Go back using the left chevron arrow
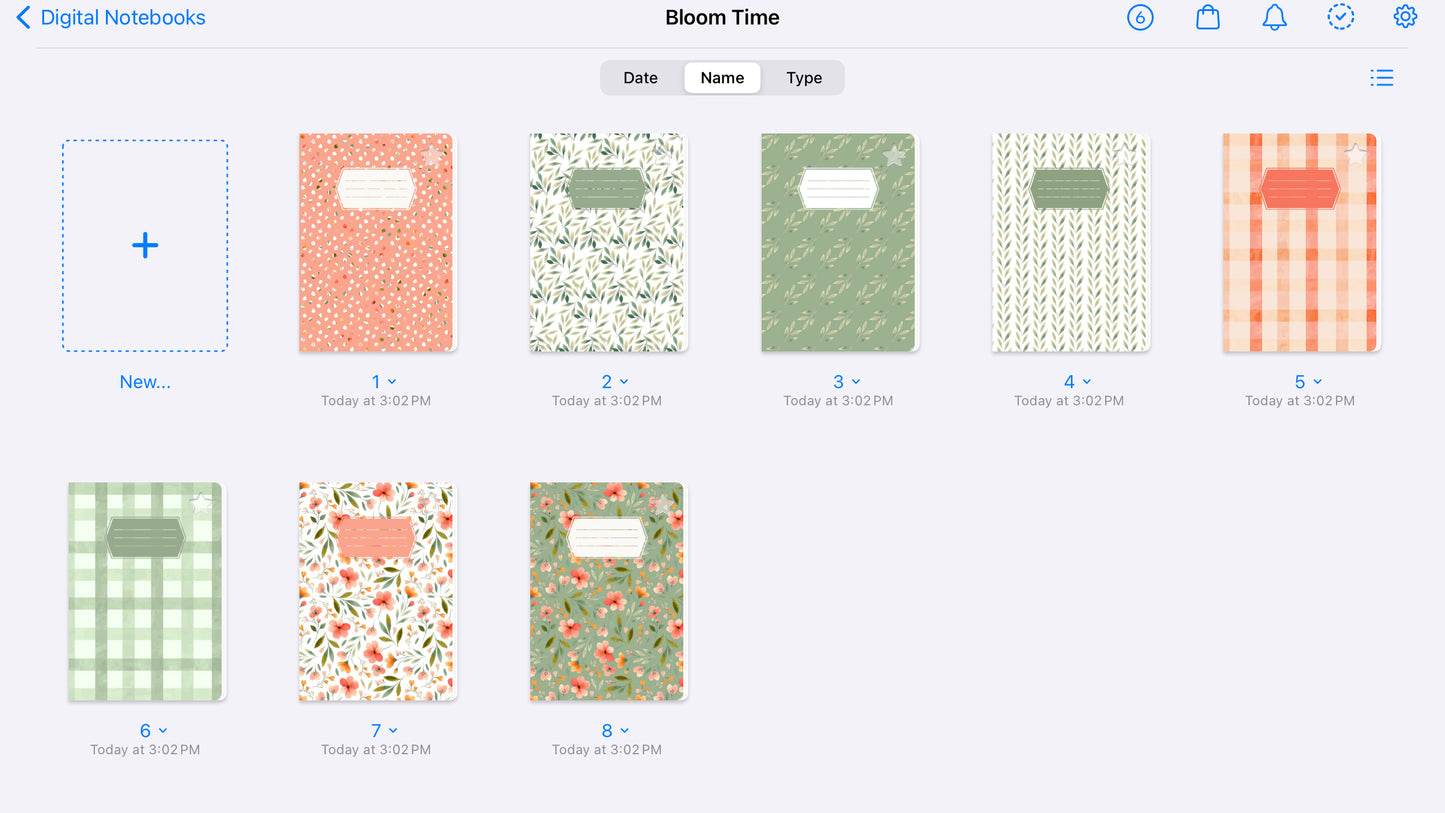Screen dimensions: 1445x813 (22, 17)
